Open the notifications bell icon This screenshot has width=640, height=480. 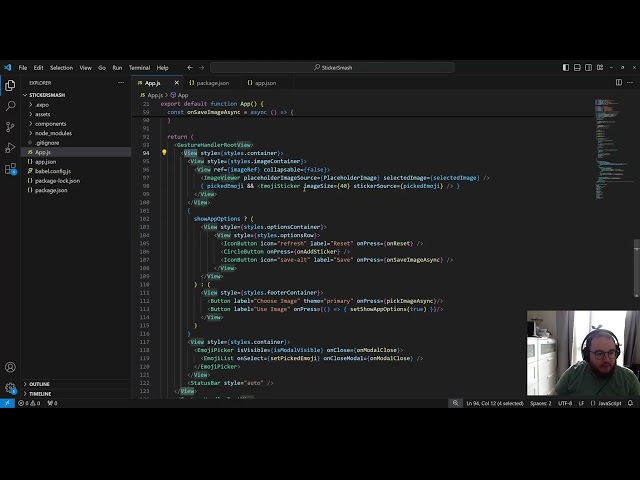tap(630, 403)
